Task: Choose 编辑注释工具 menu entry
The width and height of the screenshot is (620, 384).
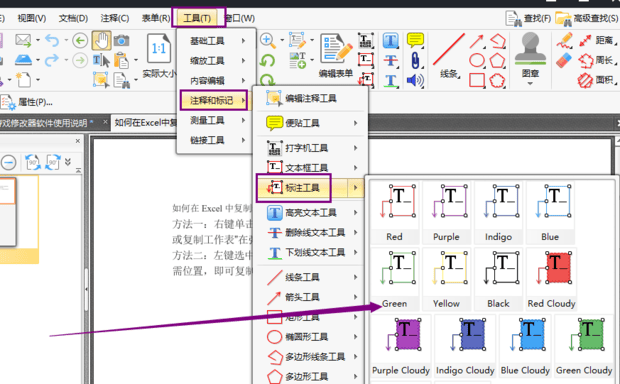Action: click(x=310, y=98)
